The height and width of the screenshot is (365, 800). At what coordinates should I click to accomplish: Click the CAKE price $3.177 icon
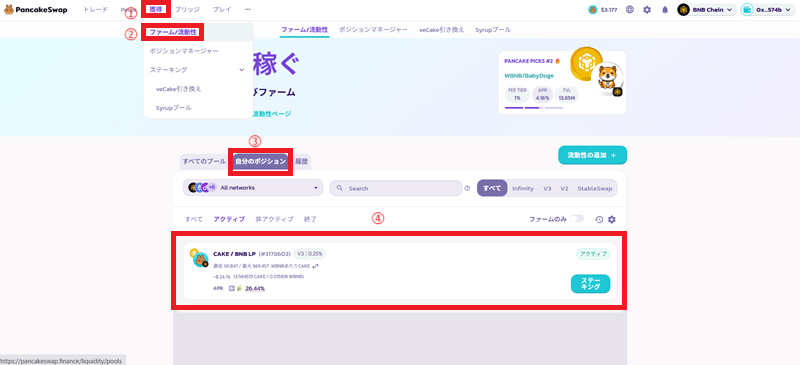(592, 10)
